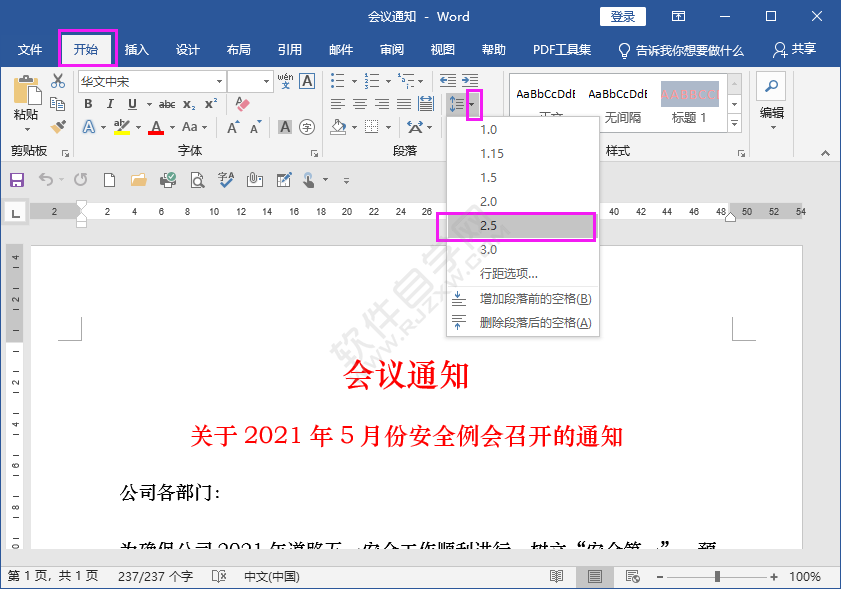Viewport: 841px width, 589px height.
Task: Toggle Underline formatting
Action: point(132,104)
